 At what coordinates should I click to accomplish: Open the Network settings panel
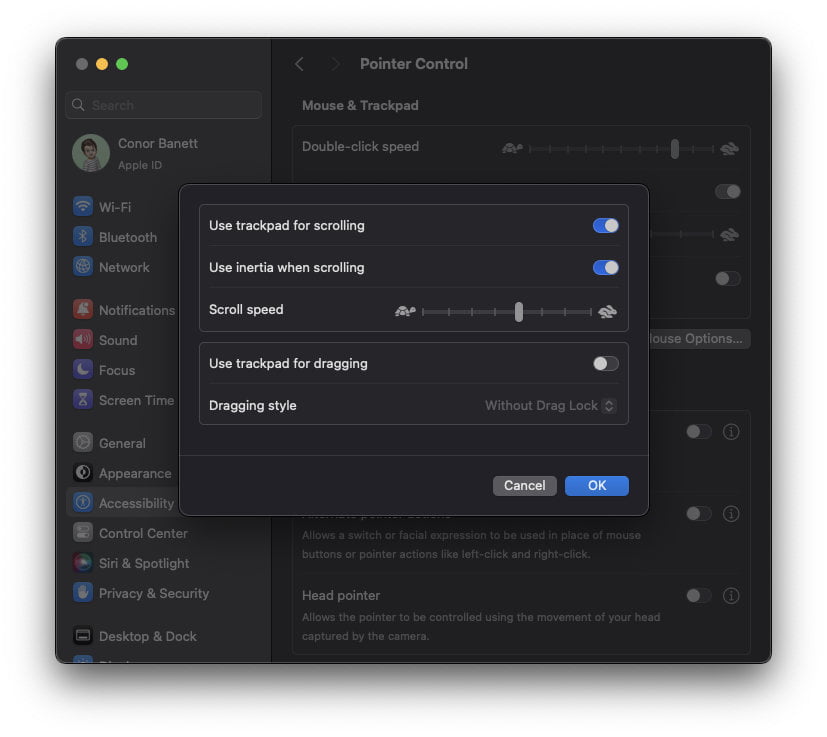[123, 267]
